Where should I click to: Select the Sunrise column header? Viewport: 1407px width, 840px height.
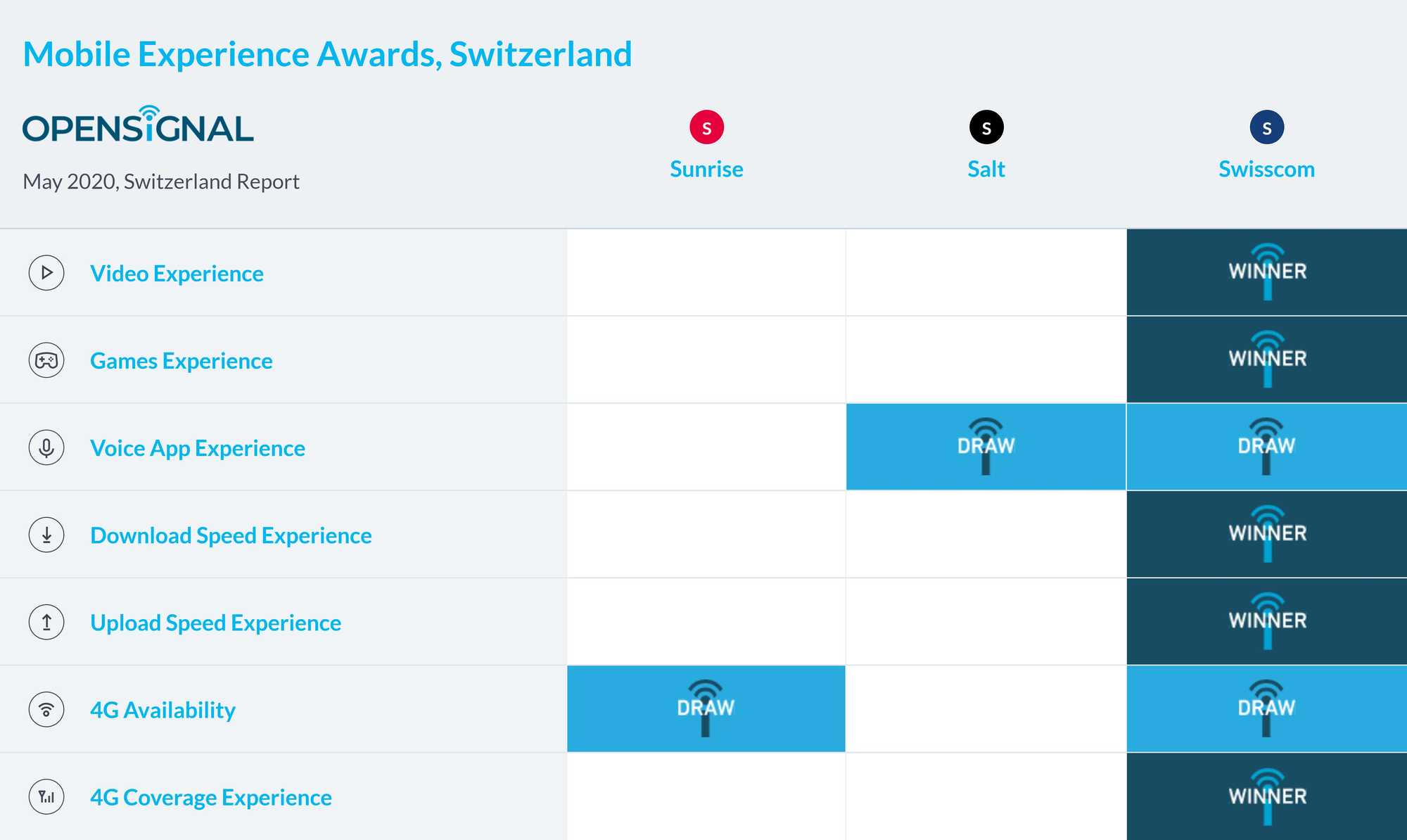click(706, 169)
